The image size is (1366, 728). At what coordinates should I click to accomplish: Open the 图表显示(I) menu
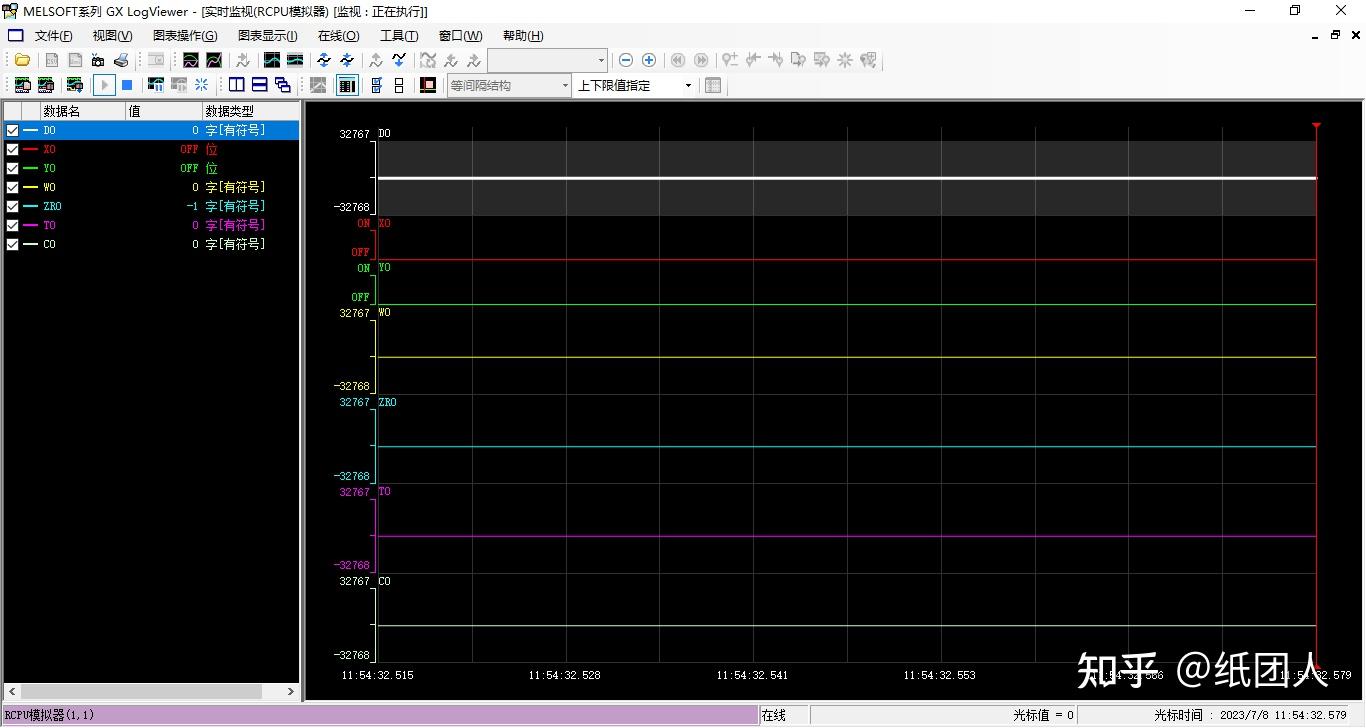tap(266, 35)
